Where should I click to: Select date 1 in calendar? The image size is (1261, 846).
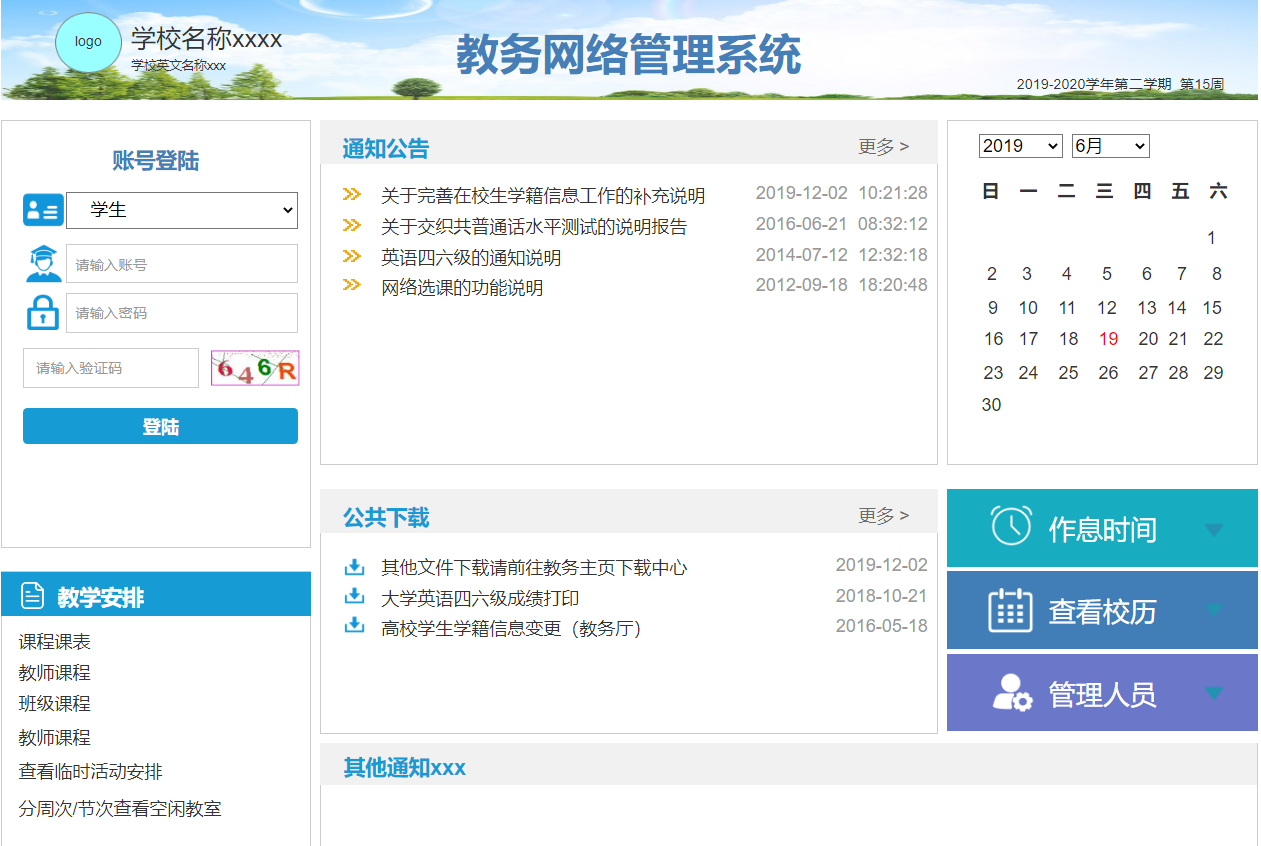point(1211,238)
